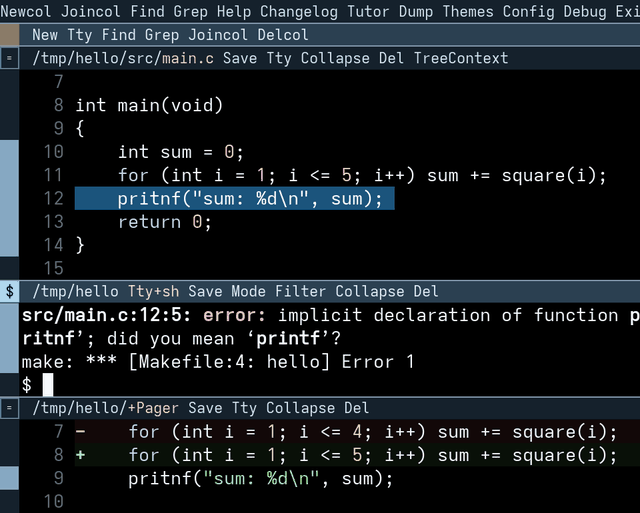Image resolution: width=640 pixels, height=513 pixels.
Task: Click Del in the +Pager tag
Action: (357, 408)
